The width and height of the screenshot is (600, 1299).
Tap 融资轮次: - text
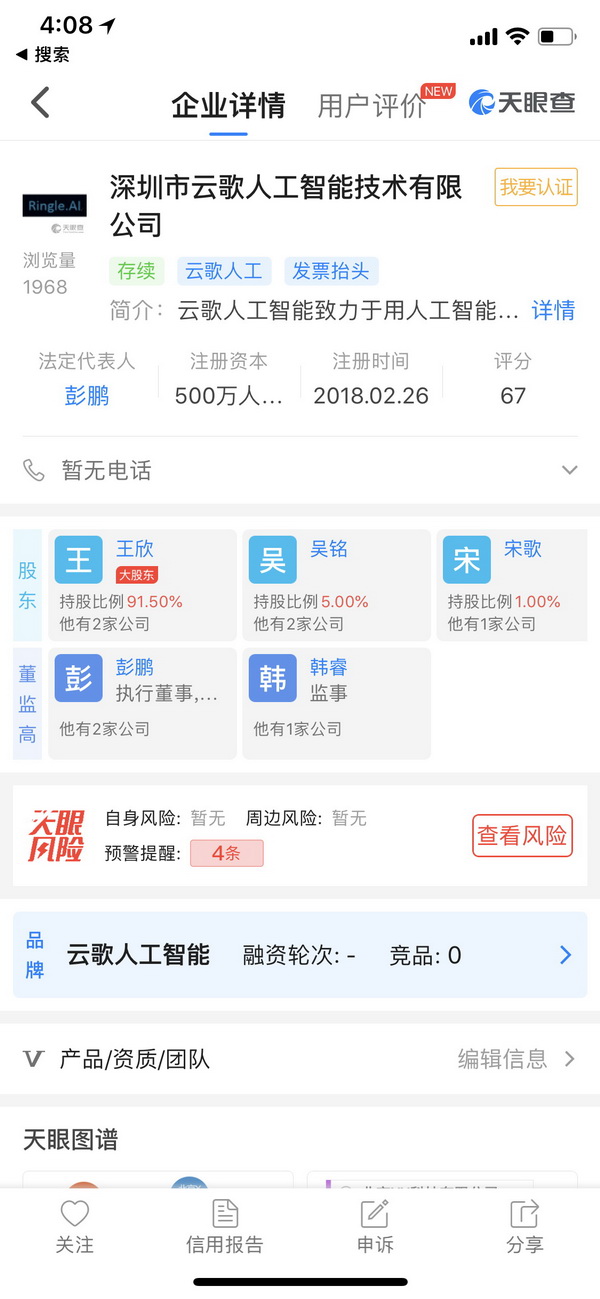[299, 956]
